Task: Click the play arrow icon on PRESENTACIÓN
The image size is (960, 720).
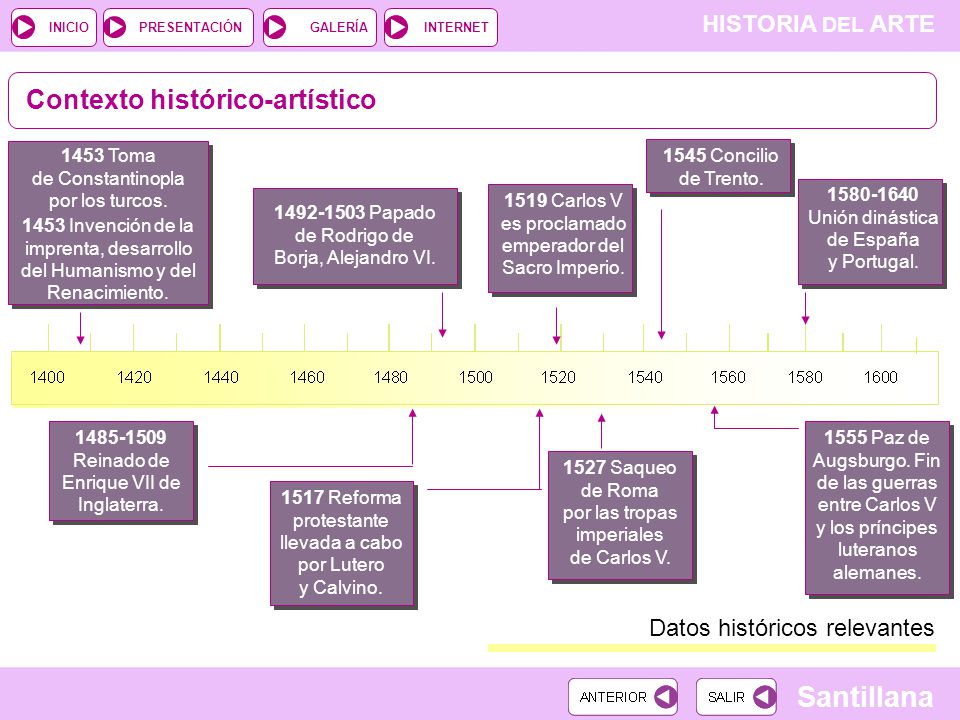Action: pyautogui.click(x=115, y=27)
